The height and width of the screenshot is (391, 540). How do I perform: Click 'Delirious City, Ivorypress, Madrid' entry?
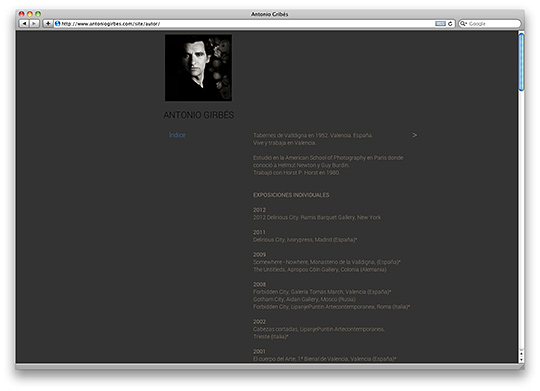click(x=305, y=240)
